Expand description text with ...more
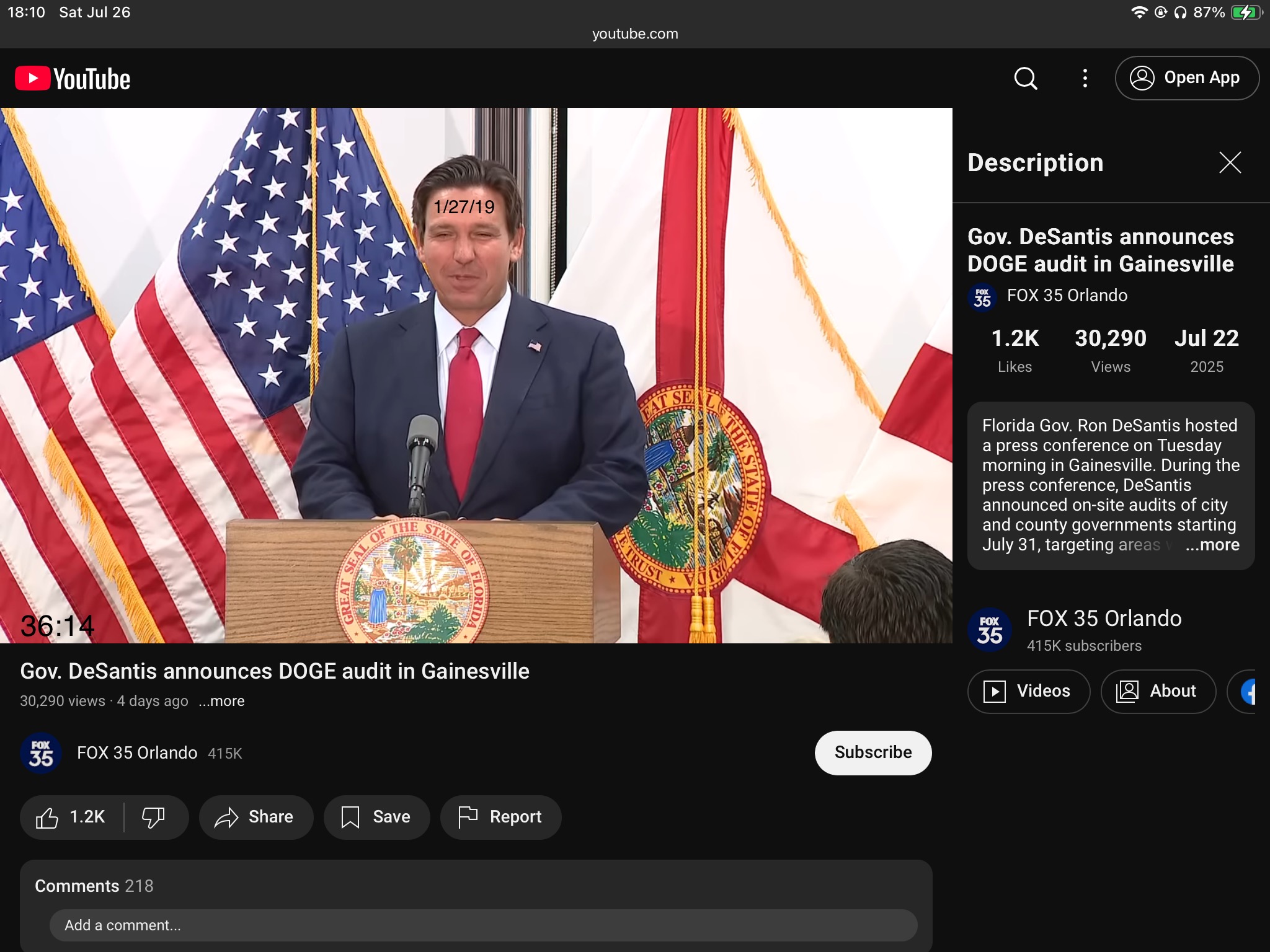This screenshot has height=952, width=1270. tap(1212, 544)
